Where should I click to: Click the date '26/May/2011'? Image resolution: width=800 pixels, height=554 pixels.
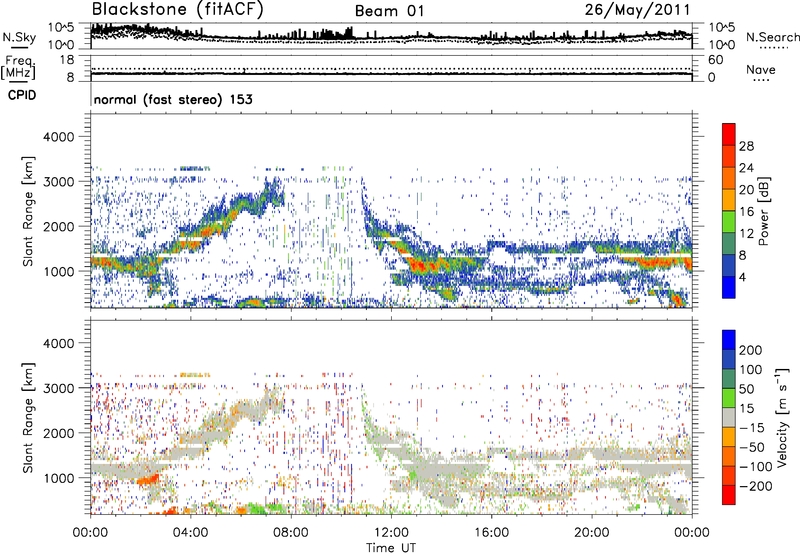coord(637,10)
